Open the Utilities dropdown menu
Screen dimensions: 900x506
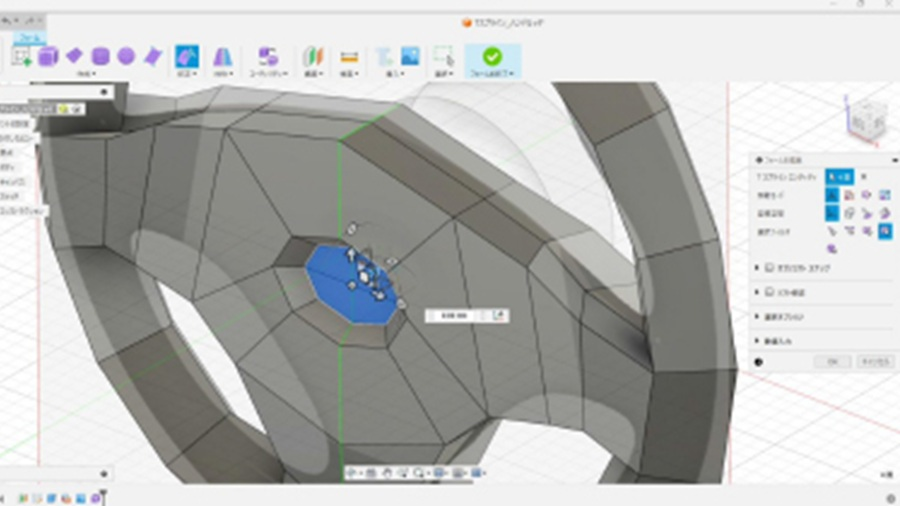[268, 74]
